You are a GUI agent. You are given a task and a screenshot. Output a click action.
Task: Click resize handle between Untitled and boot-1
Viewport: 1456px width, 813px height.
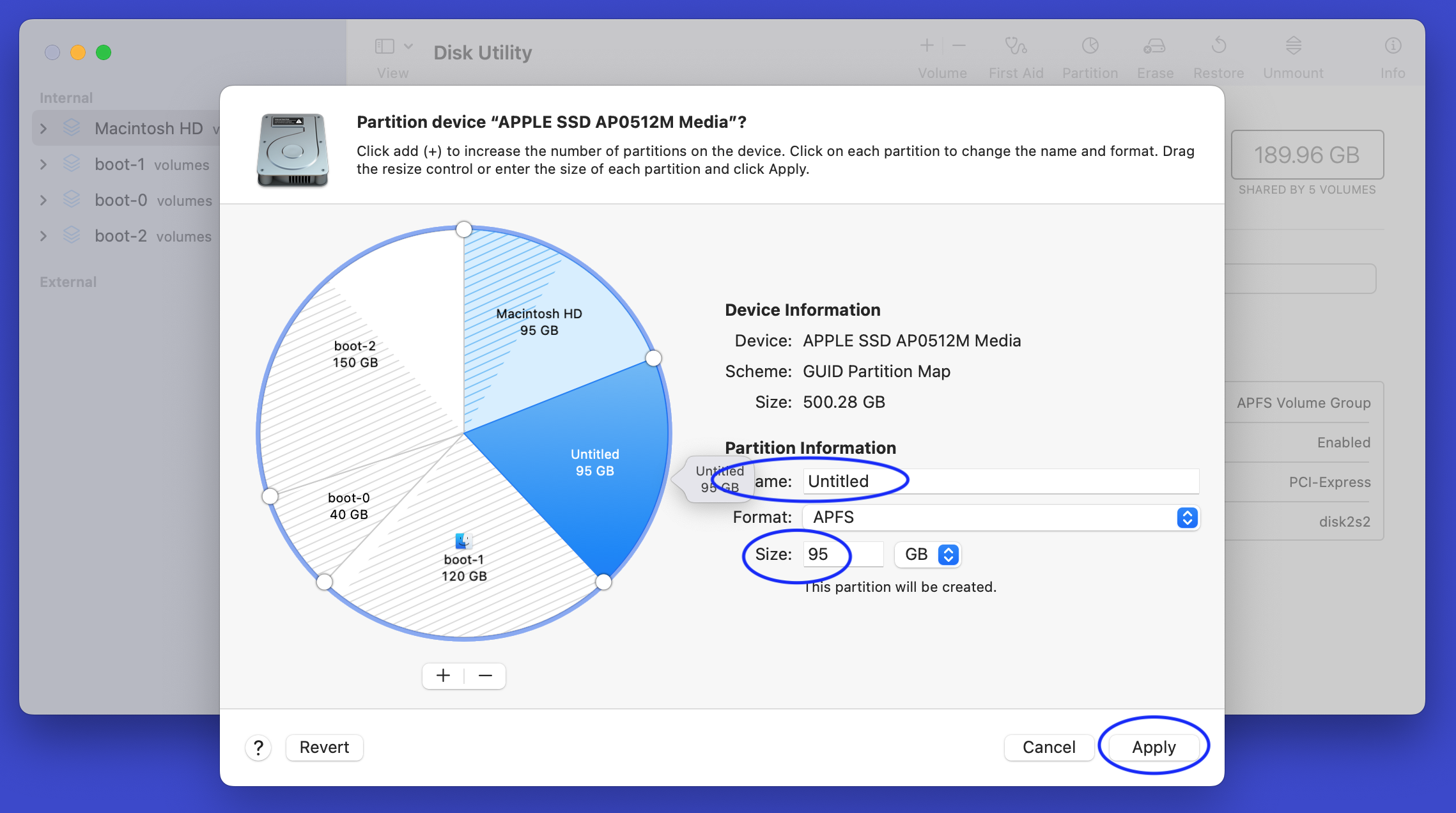pyautogui.click(x=603, y=582)
